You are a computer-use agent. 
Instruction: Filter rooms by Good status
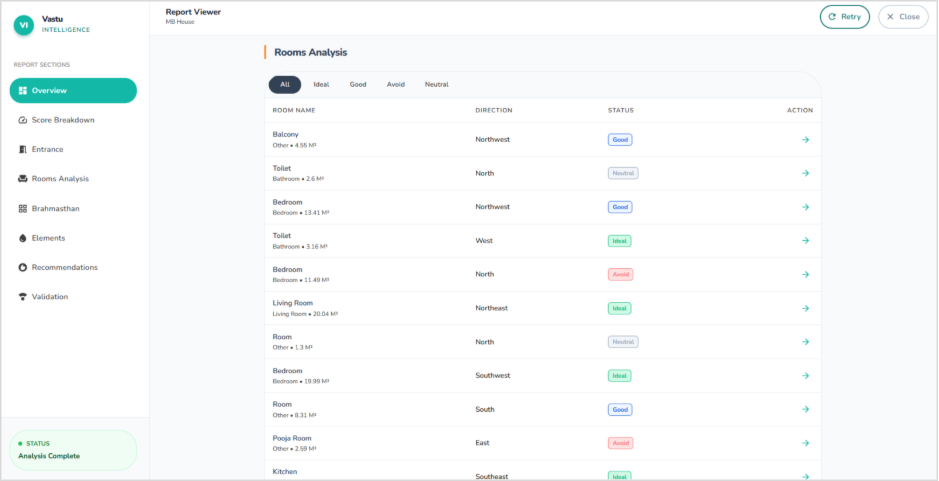(x=358, y=85)
